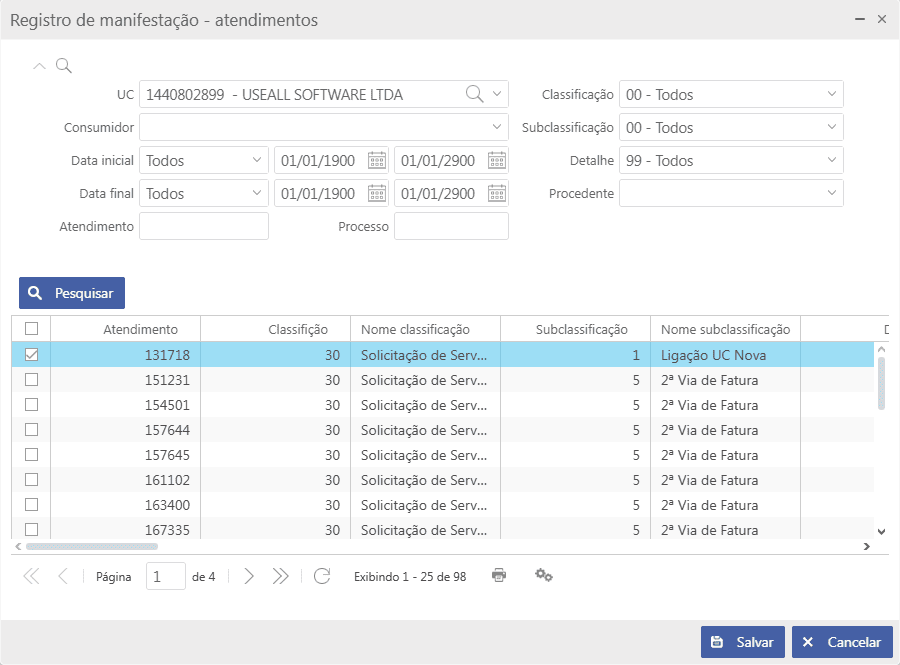This screenshot has width=900, height=665.
Task: Uncheck the row for atendimento 131718
Action: coord(31,355)
